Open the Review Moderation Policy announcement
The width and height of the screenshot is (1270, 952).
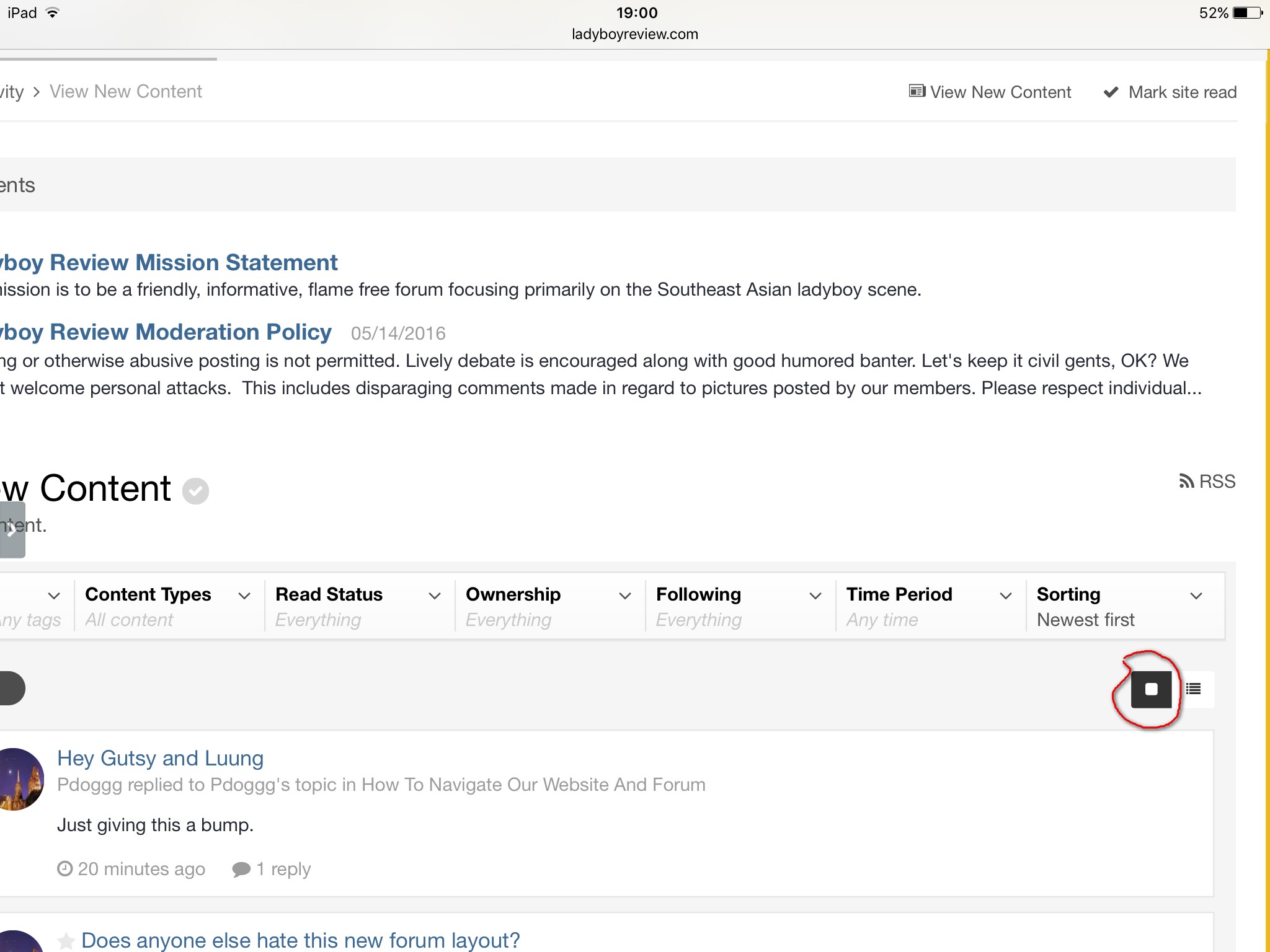tap(166, 332)
